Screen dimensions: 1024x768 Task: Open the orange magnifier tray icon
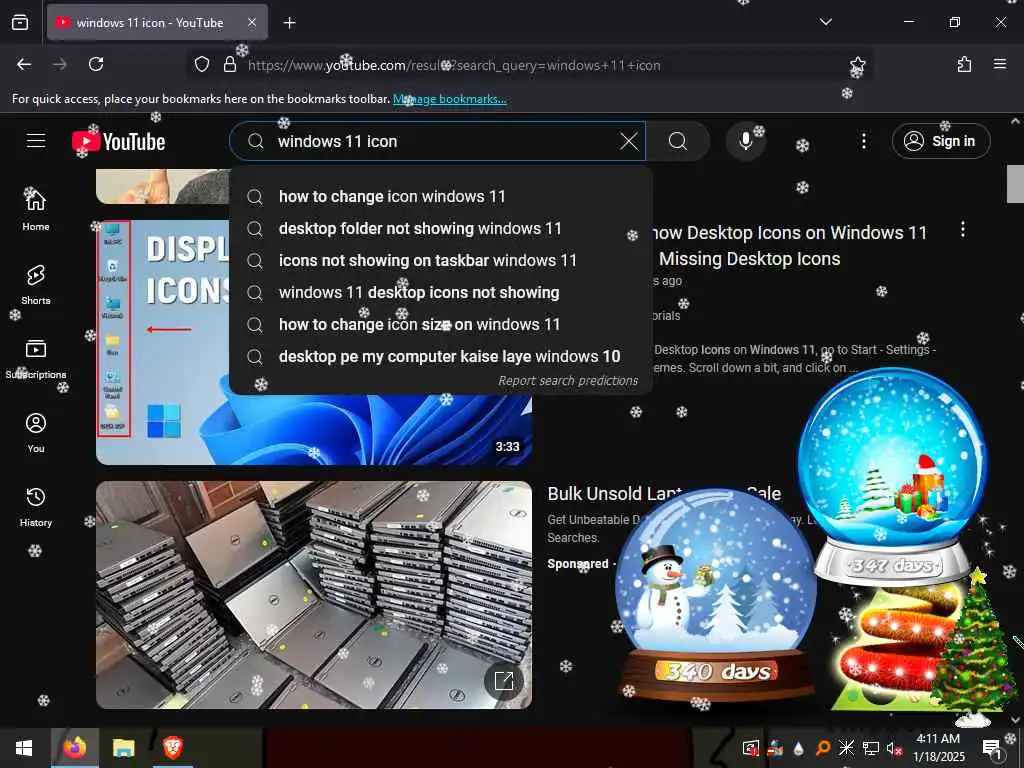823,748
